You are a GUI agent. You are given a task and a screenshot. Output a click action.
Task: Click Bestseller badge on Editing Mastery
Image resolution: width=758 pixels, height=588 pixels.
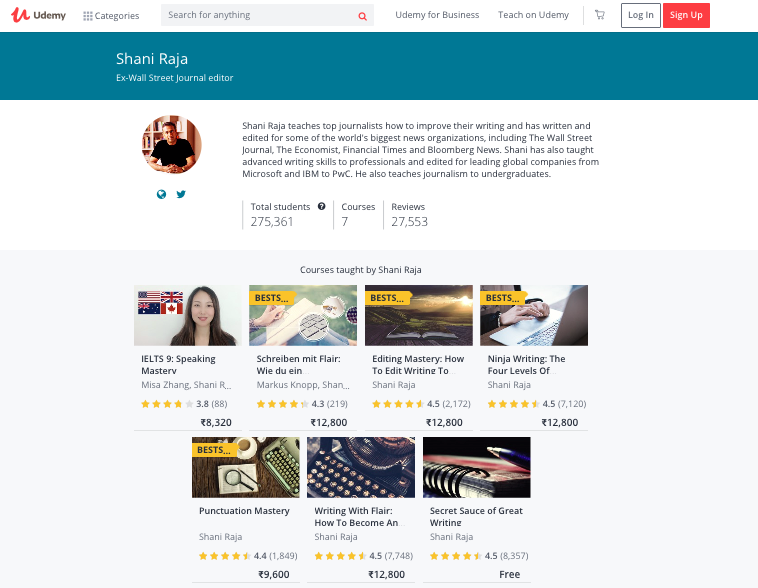pyautogui.click(x=387, y=298)
